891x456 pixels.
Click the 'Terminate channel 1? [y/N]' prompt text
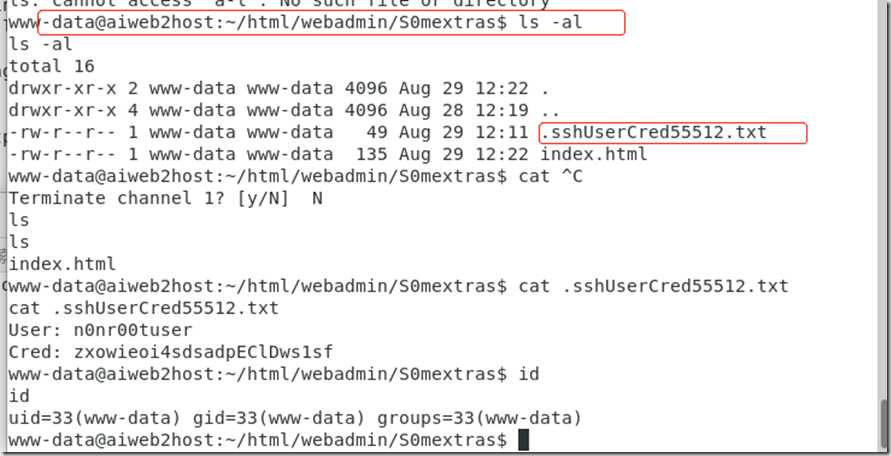[x=148, y=198]
